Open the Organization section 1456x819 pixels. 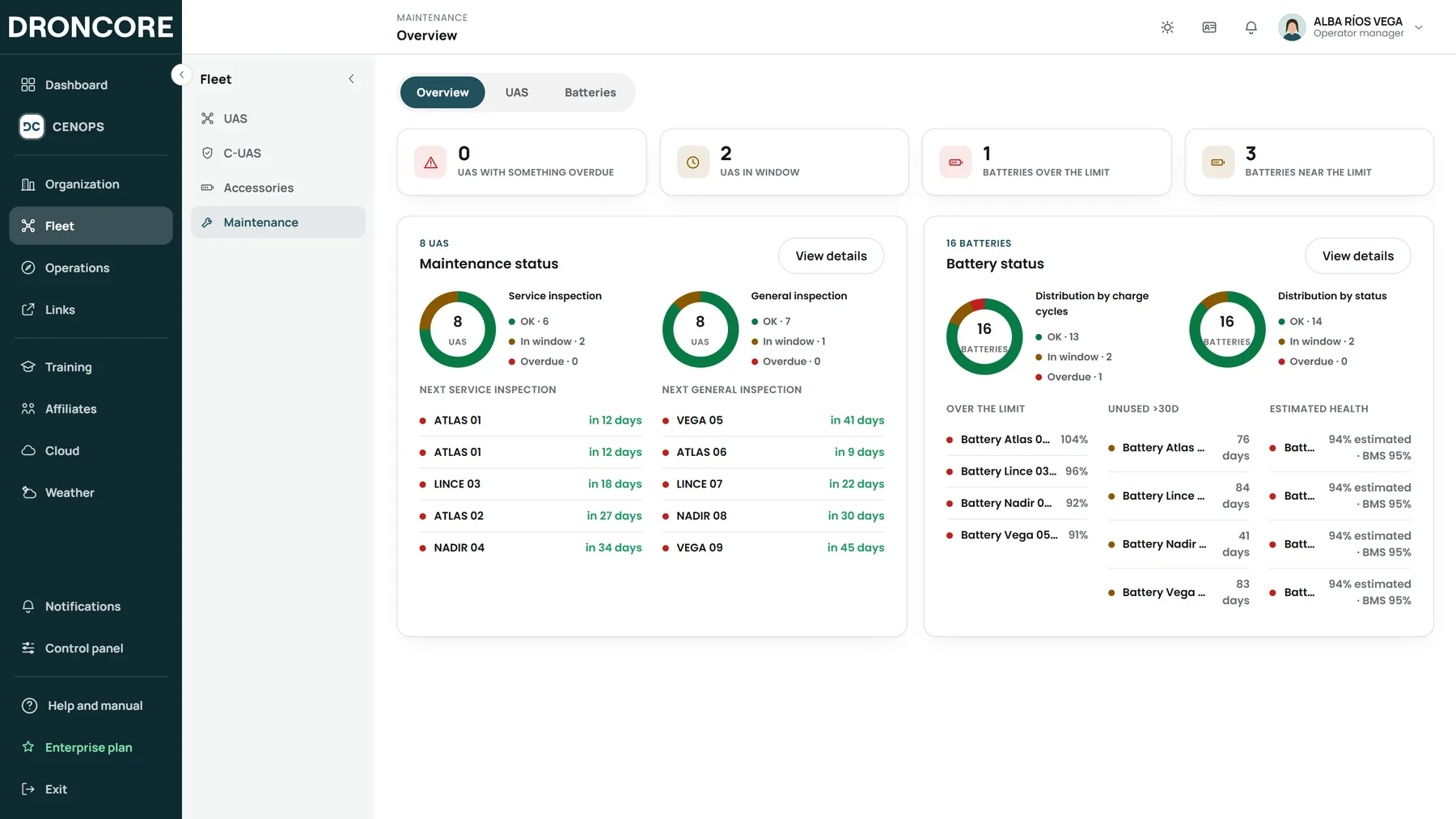coord(91,184)
